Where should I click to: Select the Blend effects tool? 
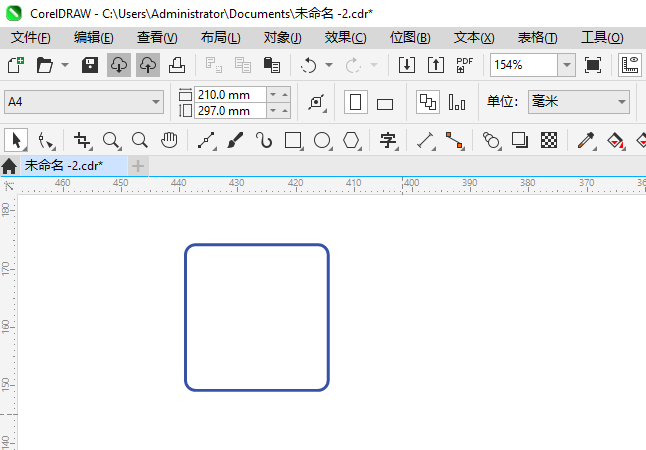point(491,140)
